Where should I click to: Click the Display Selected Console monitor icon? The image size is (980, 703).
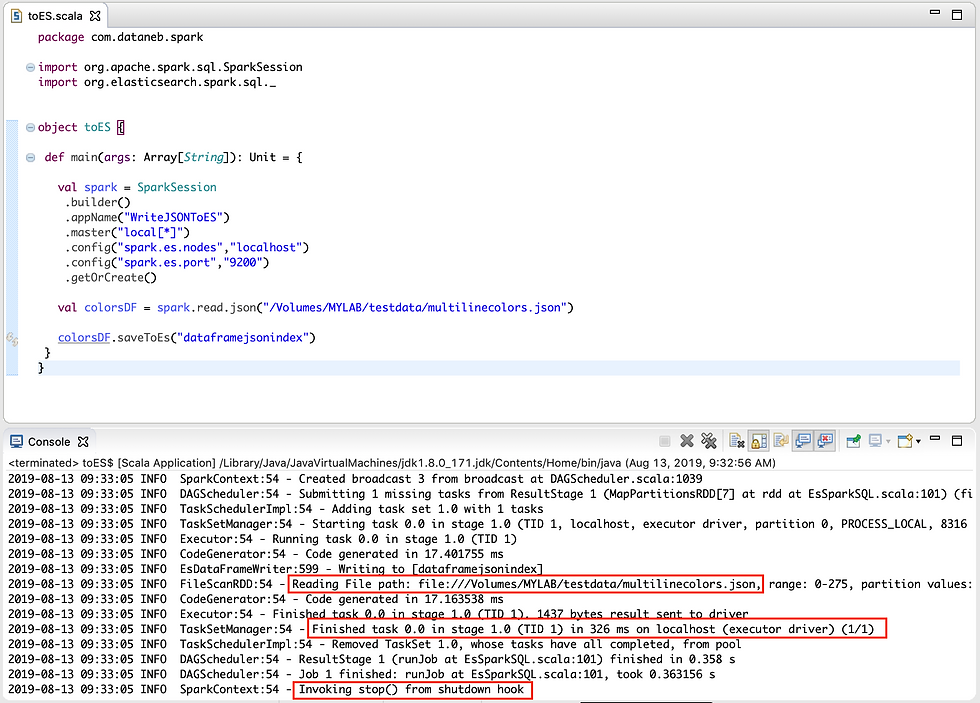[x=875, y=441]
